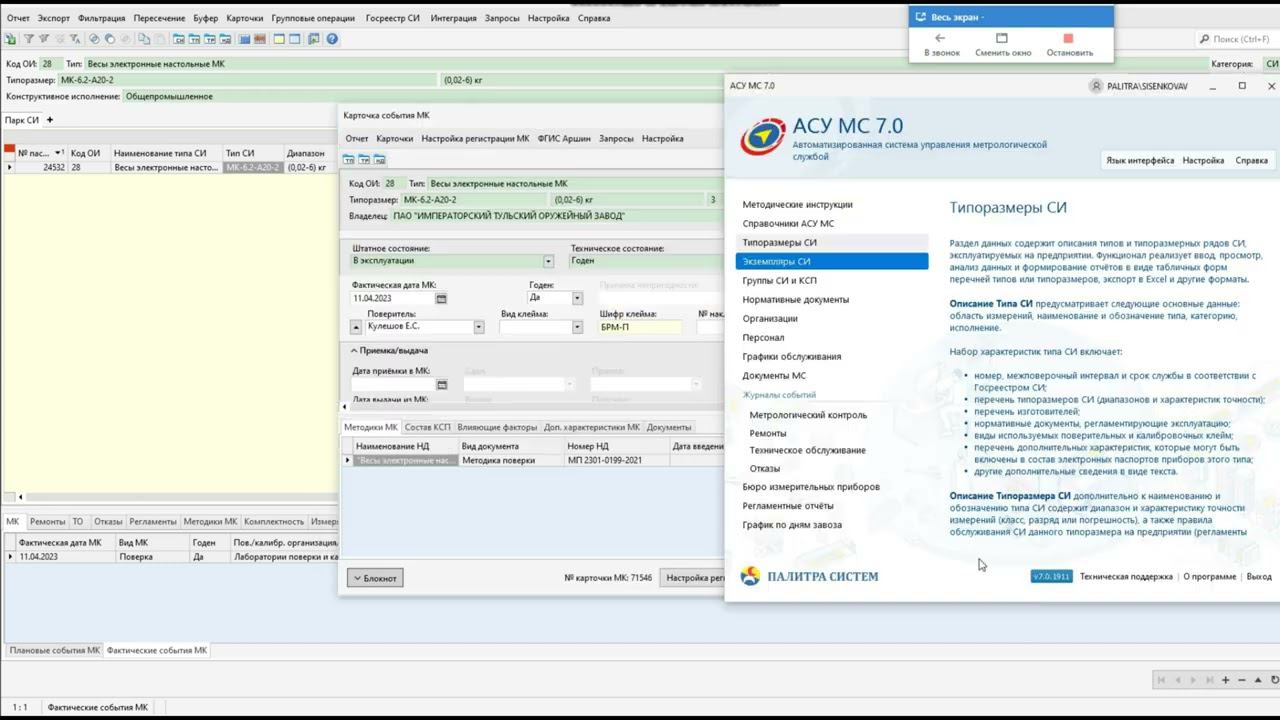Switch to the Состав КСП tab
Viewport: 1280px width, 720px height.
(x=427, y=427)
